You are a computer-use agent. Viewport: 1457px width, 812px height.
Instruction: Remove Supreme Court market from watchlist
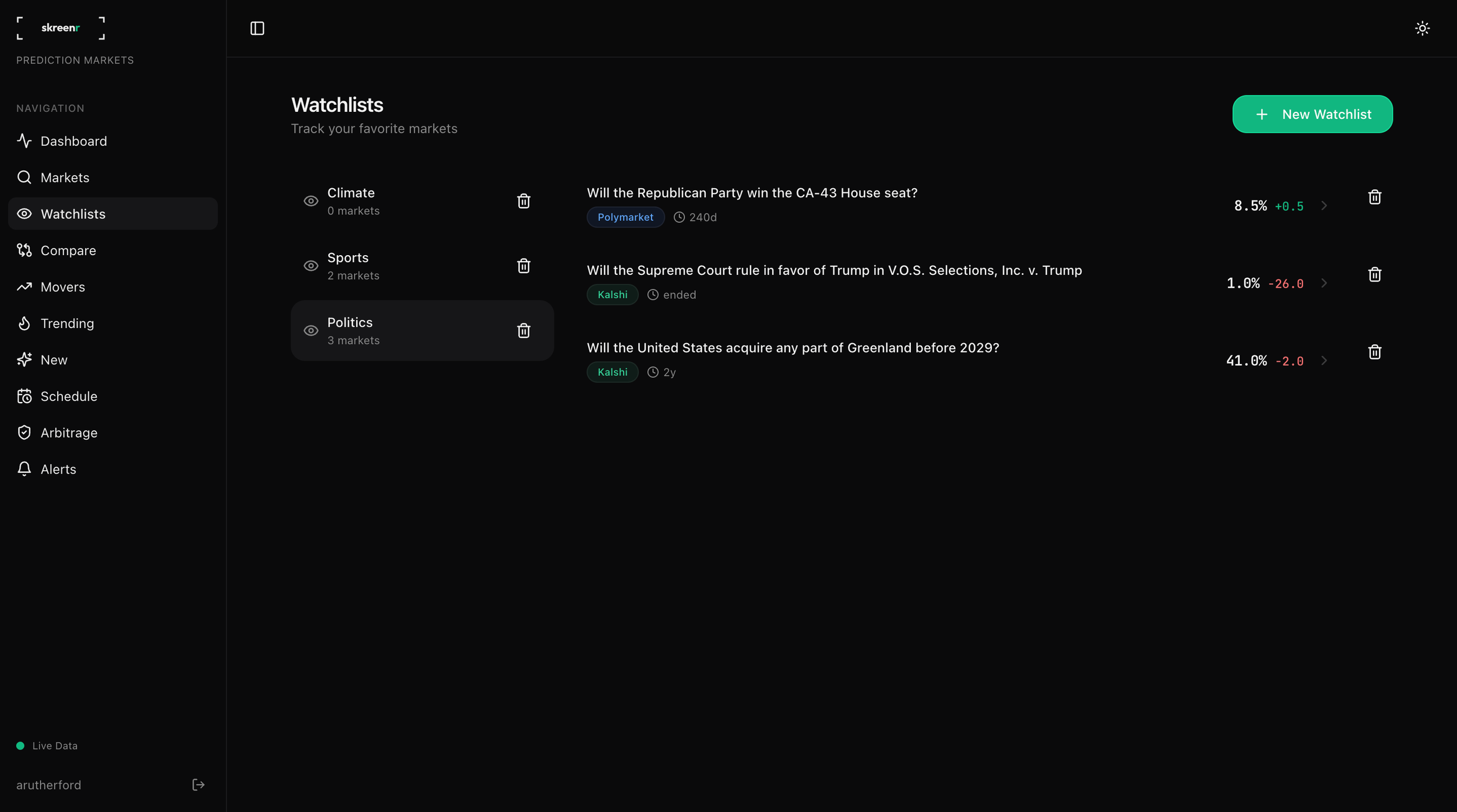click(1374, 274)
